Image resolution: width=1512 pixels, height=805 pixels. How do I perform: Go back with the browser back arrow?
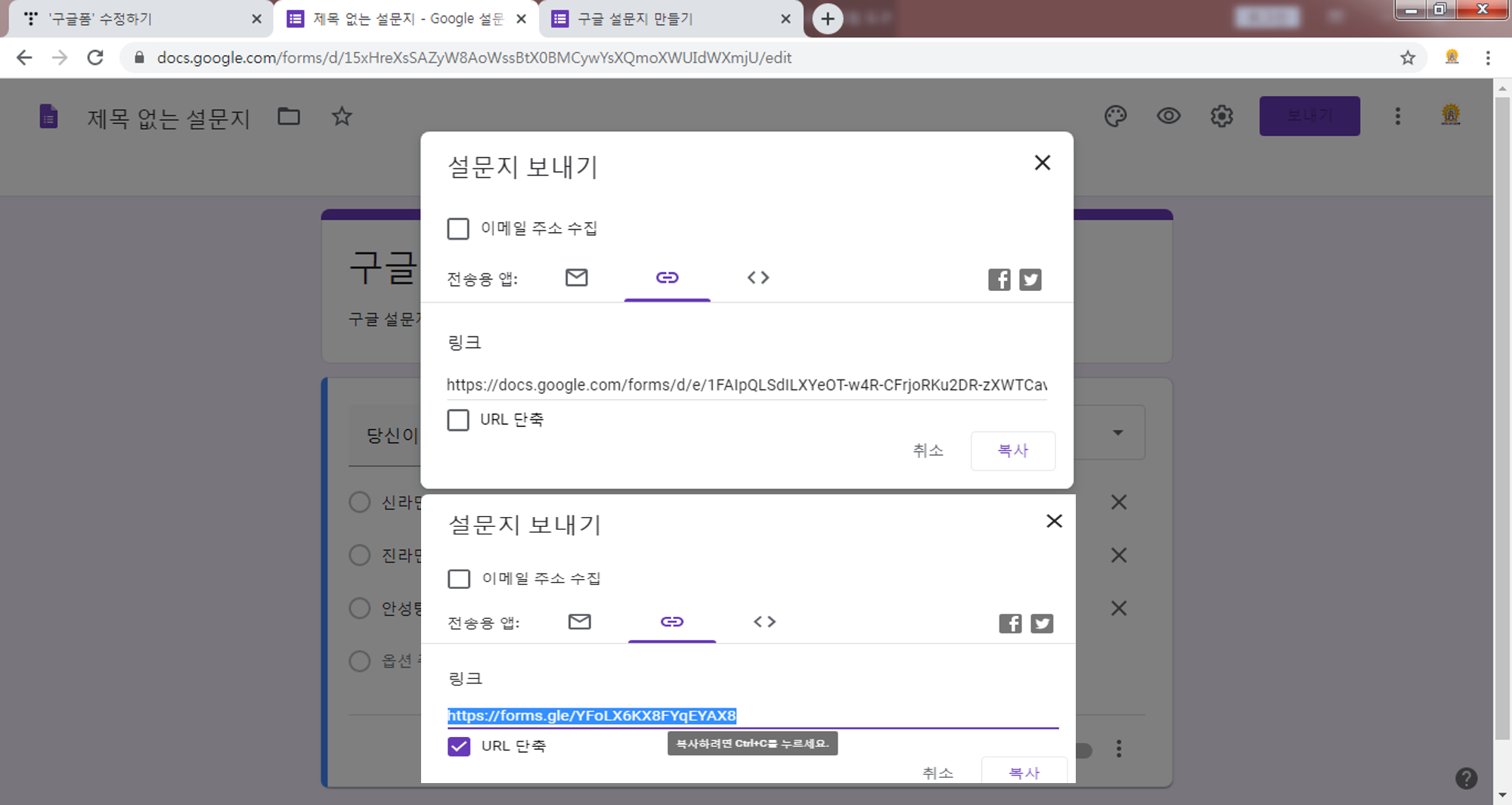pyautogui.click(x=24, y=57)
